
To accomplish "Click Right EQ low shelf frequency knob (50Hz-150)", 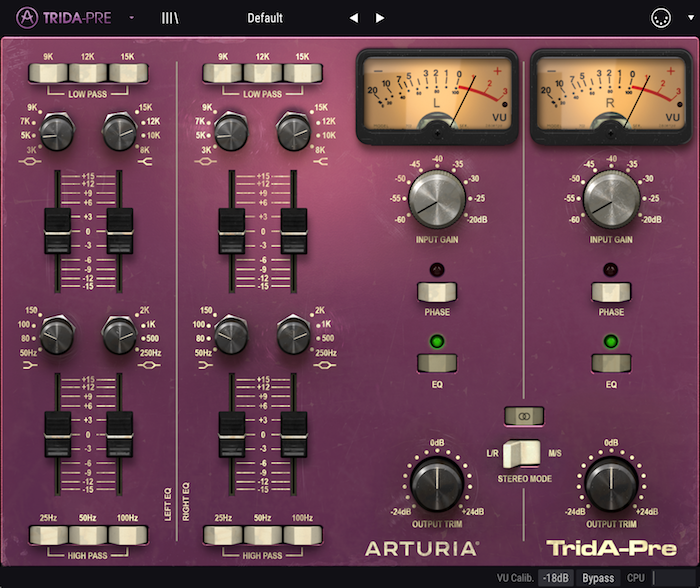I will pyautogui.click(x=231, y=334).
